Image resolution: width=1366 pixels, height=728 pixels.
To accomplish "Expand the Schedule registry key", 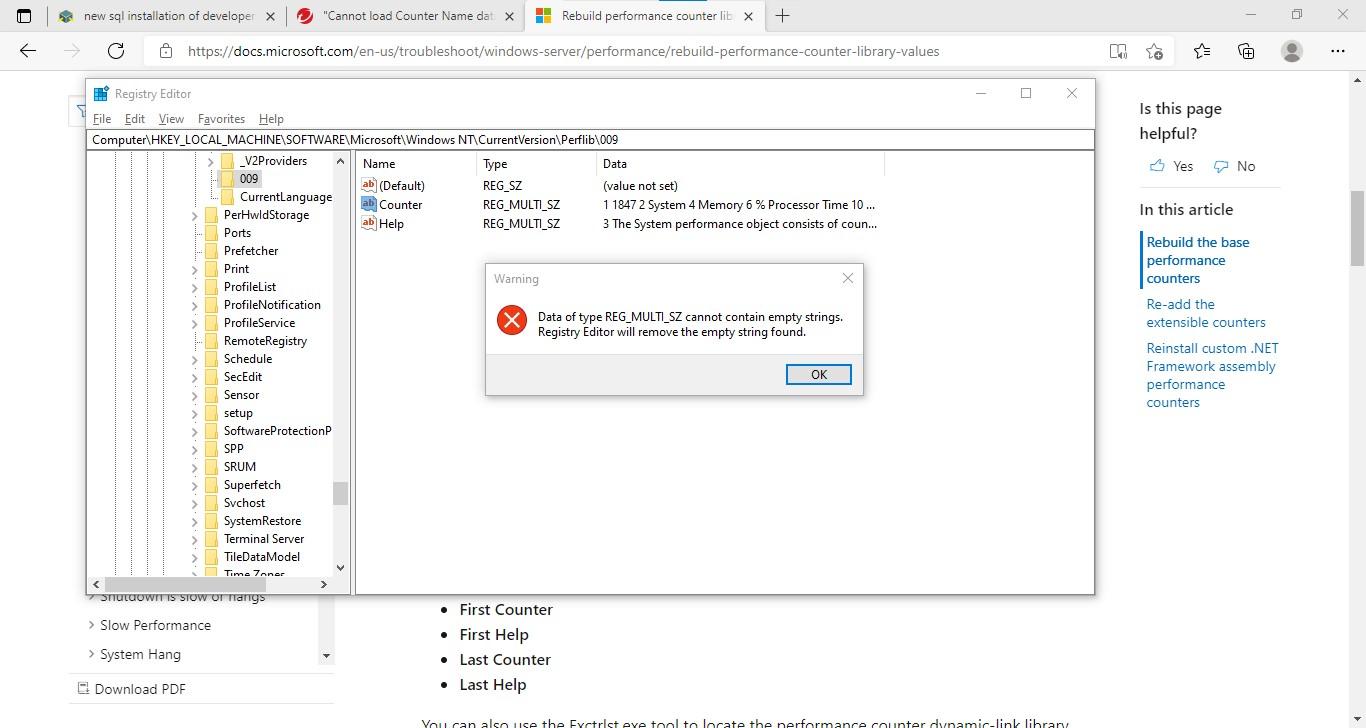I will click(x=194, y=359).
